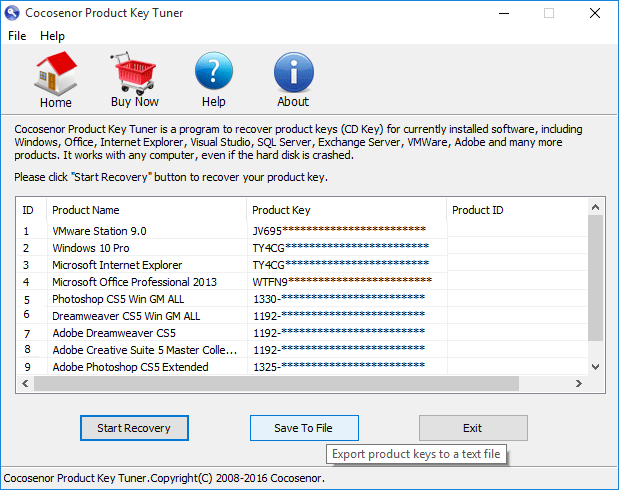Image resolution: width=619 pixels, height=490 pixels.
Task: Select Adobe Photoshop CS5 Extended row
Action: [302, 367]
